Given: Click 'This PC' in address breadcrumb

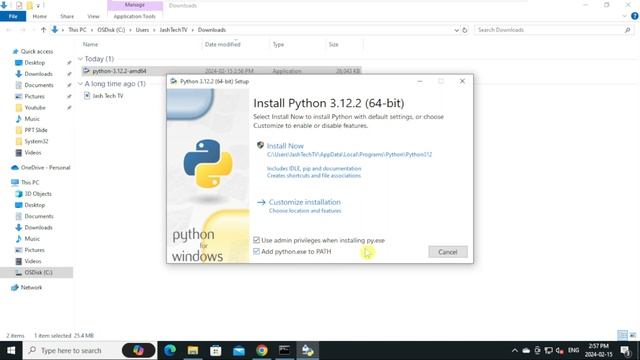Looking at the screenshot, I should (77, 30).
